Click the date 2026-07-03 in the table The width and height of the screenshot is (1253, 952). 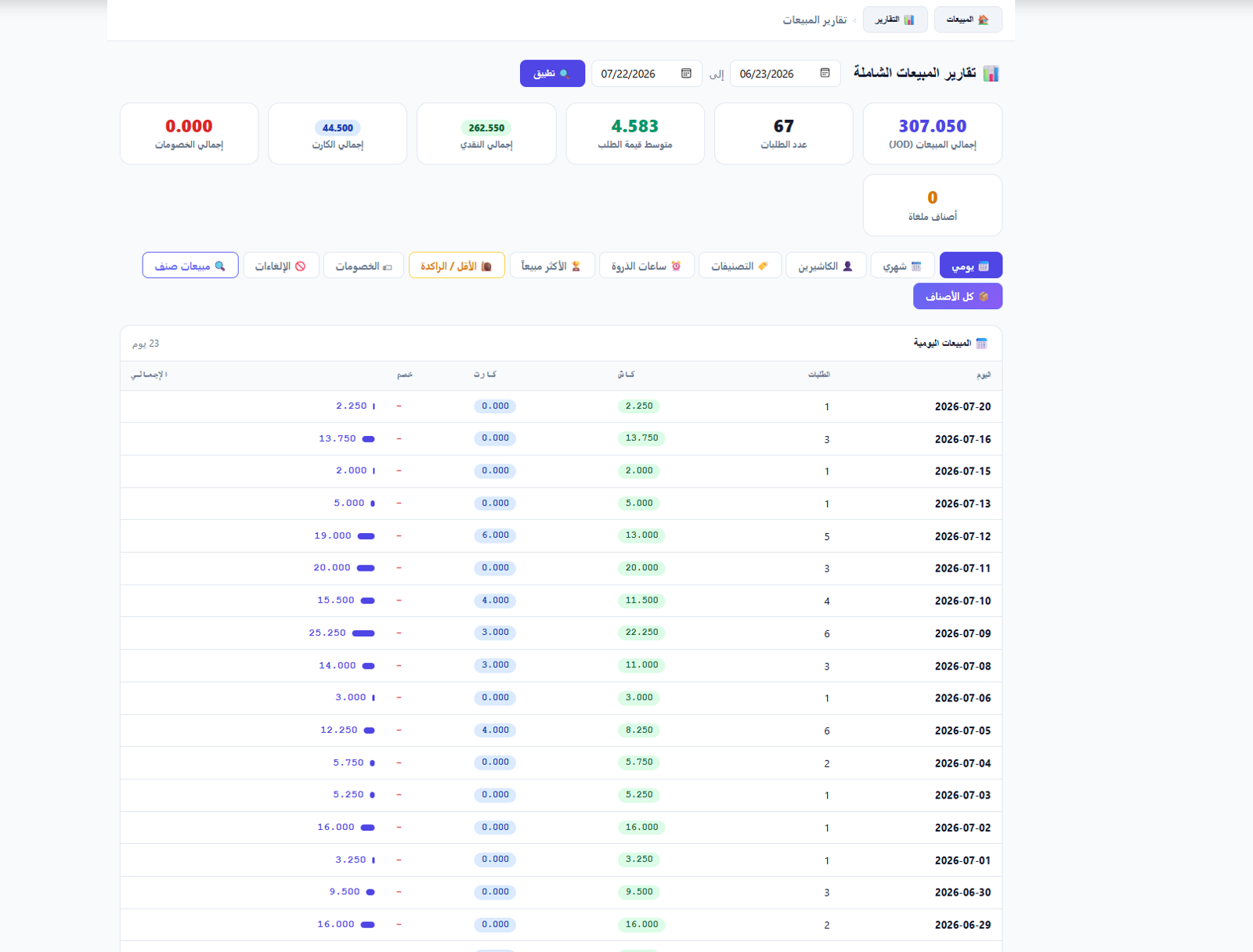click(x=962, y=795)
